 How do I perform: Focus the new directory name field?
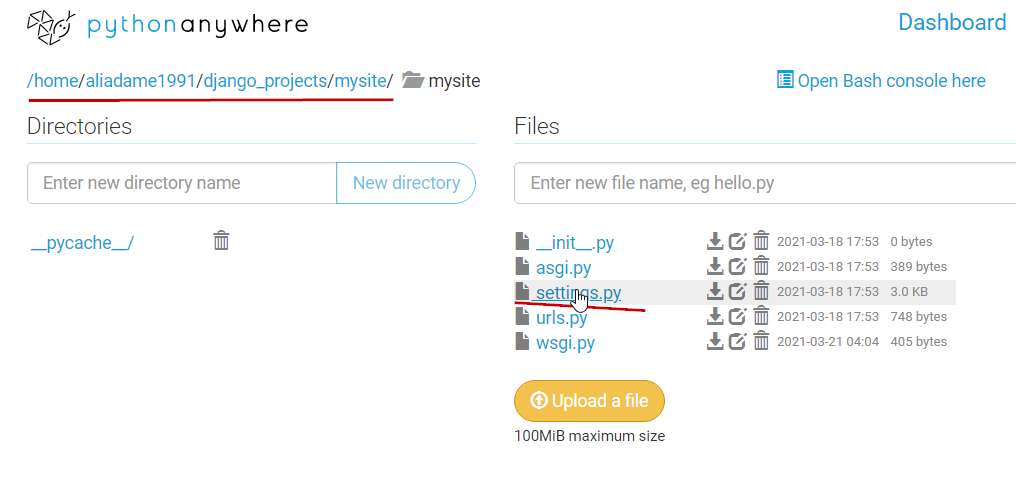pos(182,183)
